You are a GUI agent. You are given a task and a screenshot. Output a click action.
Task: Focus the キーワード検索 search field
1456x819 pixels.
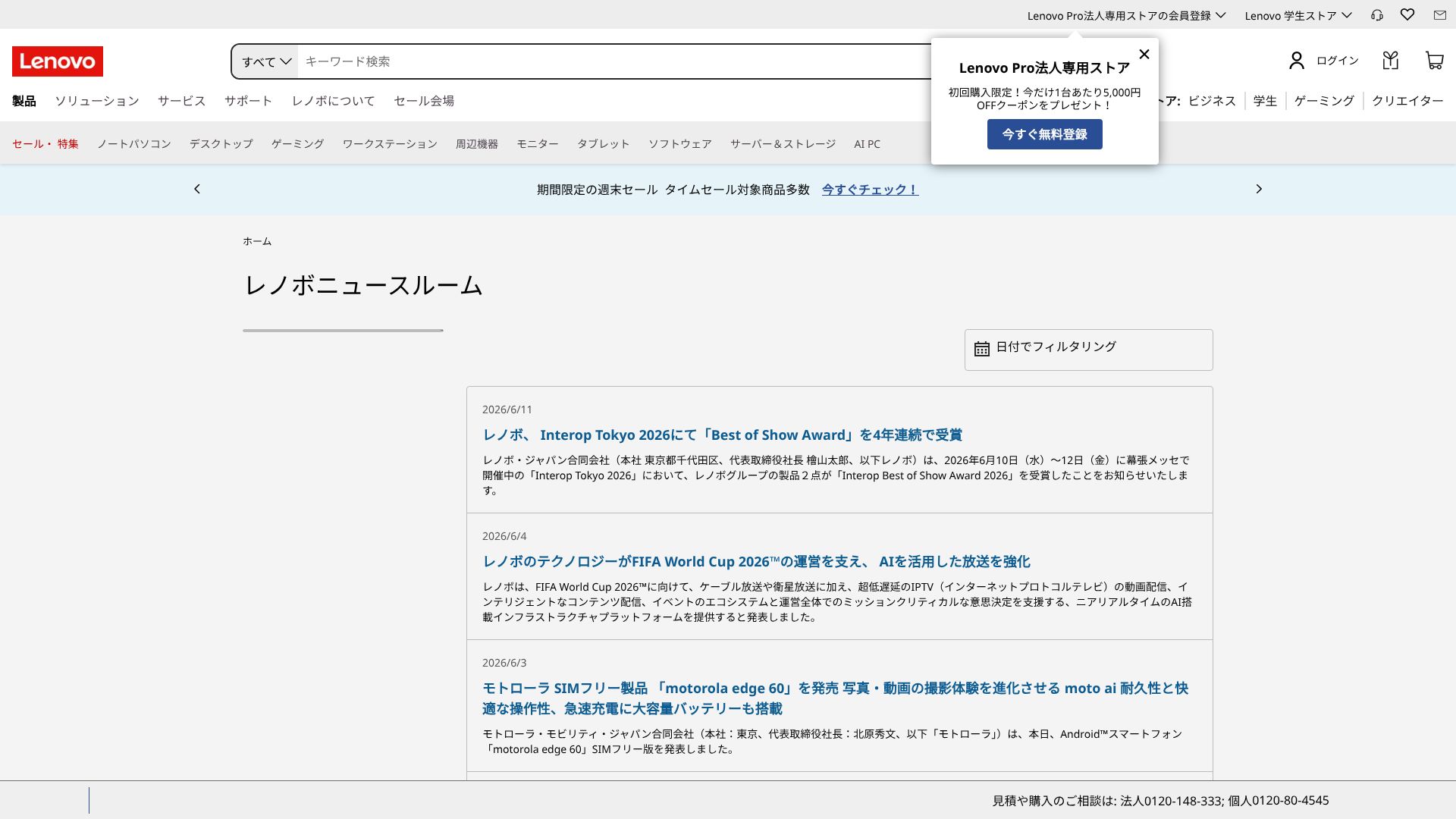pyautogui.click(x=614, y=61)
